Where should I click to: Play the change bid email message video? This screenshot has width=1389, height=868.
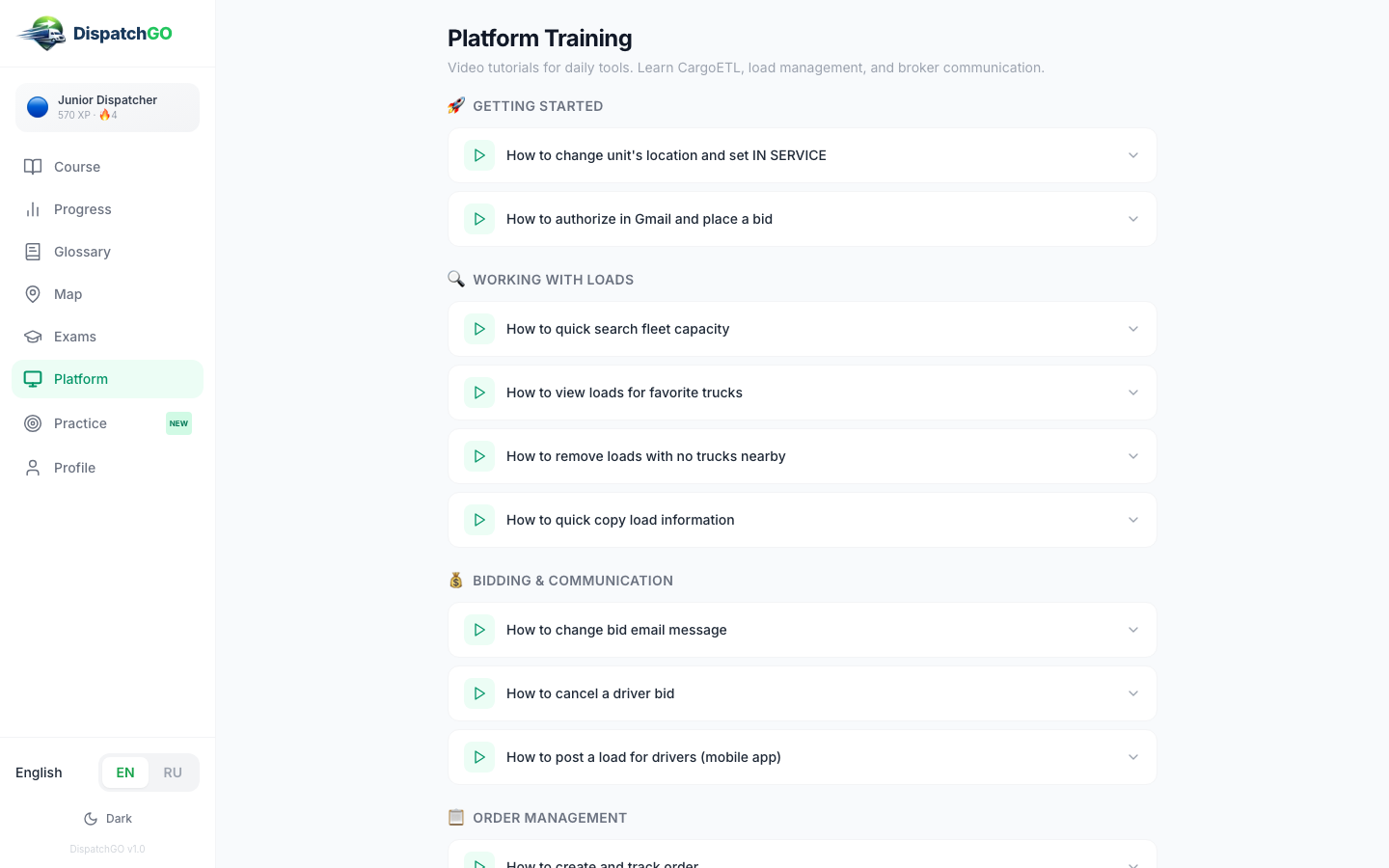pos(479,630)
